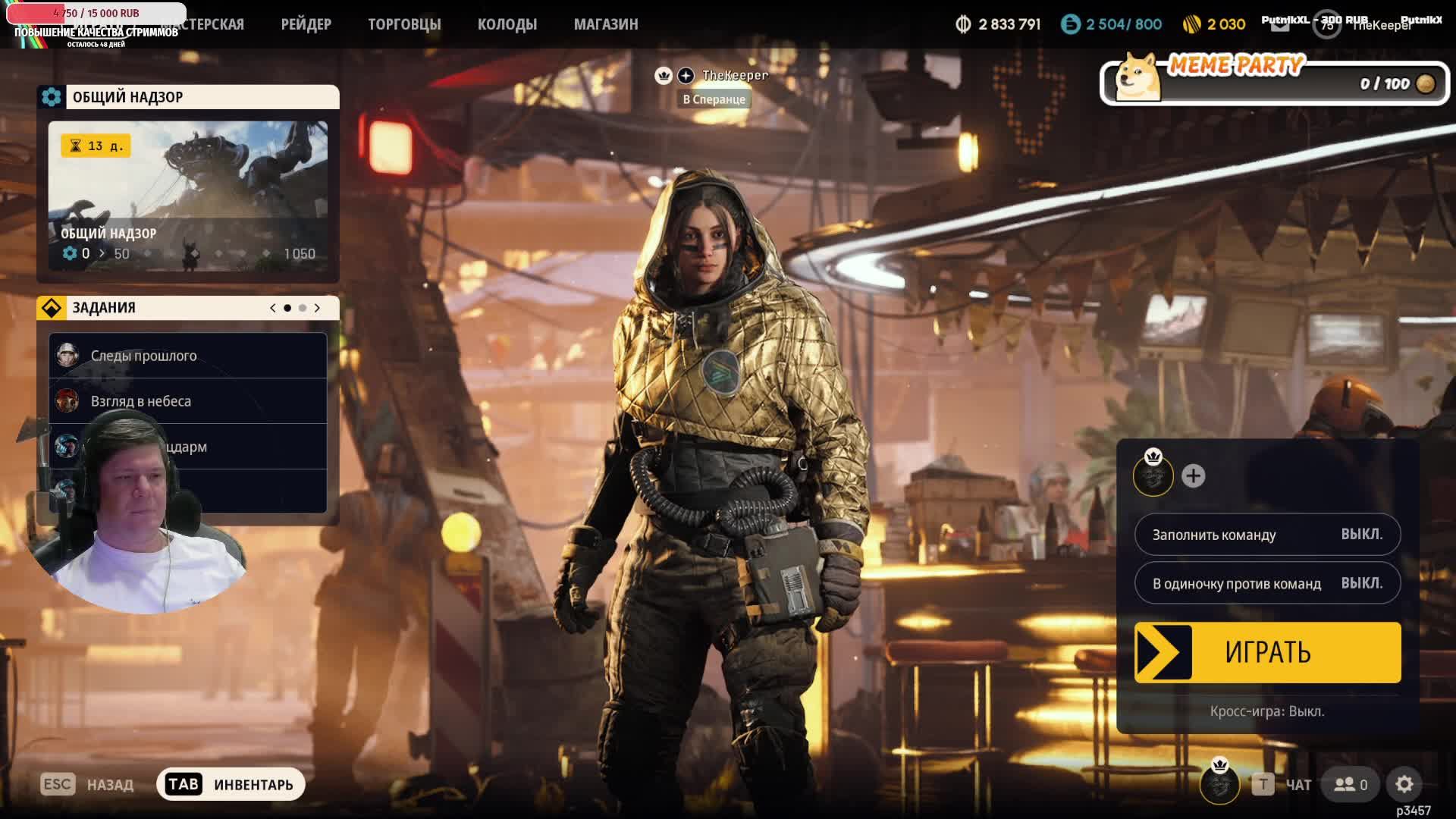Open the Торговцы menu tab
This screenshot has width=1456, height=819.
[x=404, y=24]
